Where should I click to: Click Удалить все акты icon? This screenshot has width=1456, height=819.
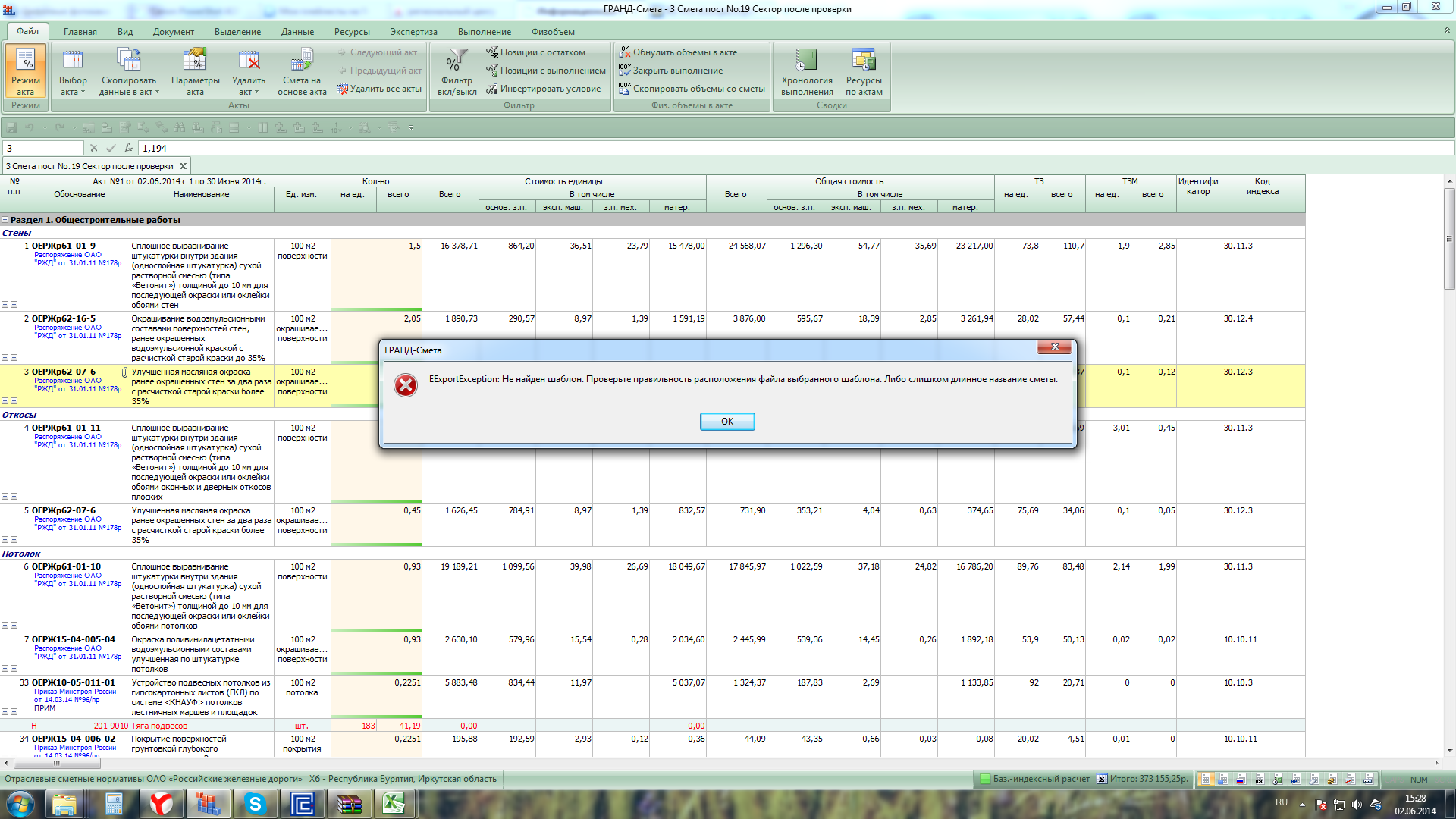click(379, 89)
